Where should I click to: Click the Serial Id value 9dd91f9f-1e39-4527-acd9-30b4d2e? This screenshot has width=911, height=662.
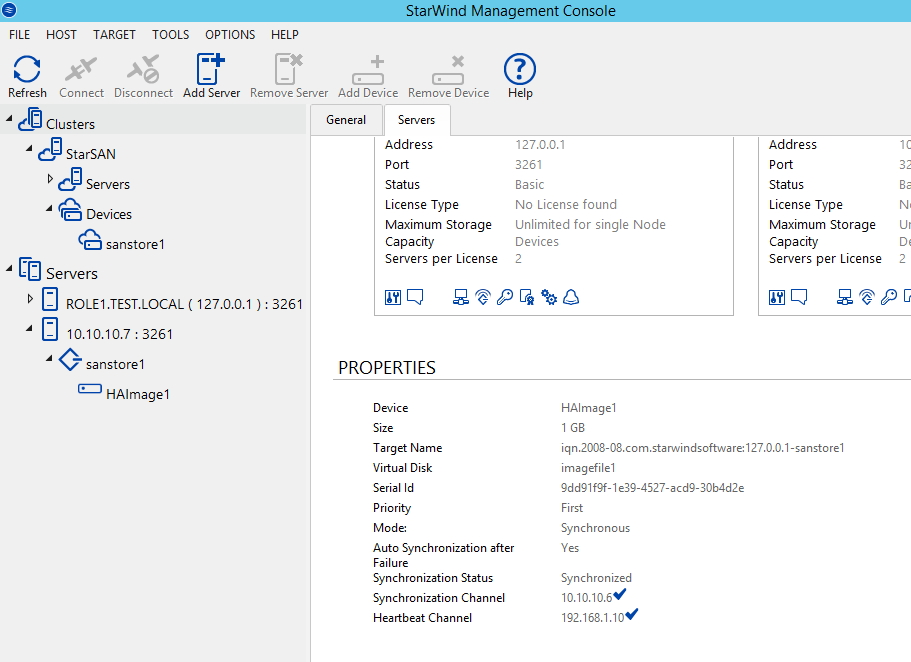(652, 488)
